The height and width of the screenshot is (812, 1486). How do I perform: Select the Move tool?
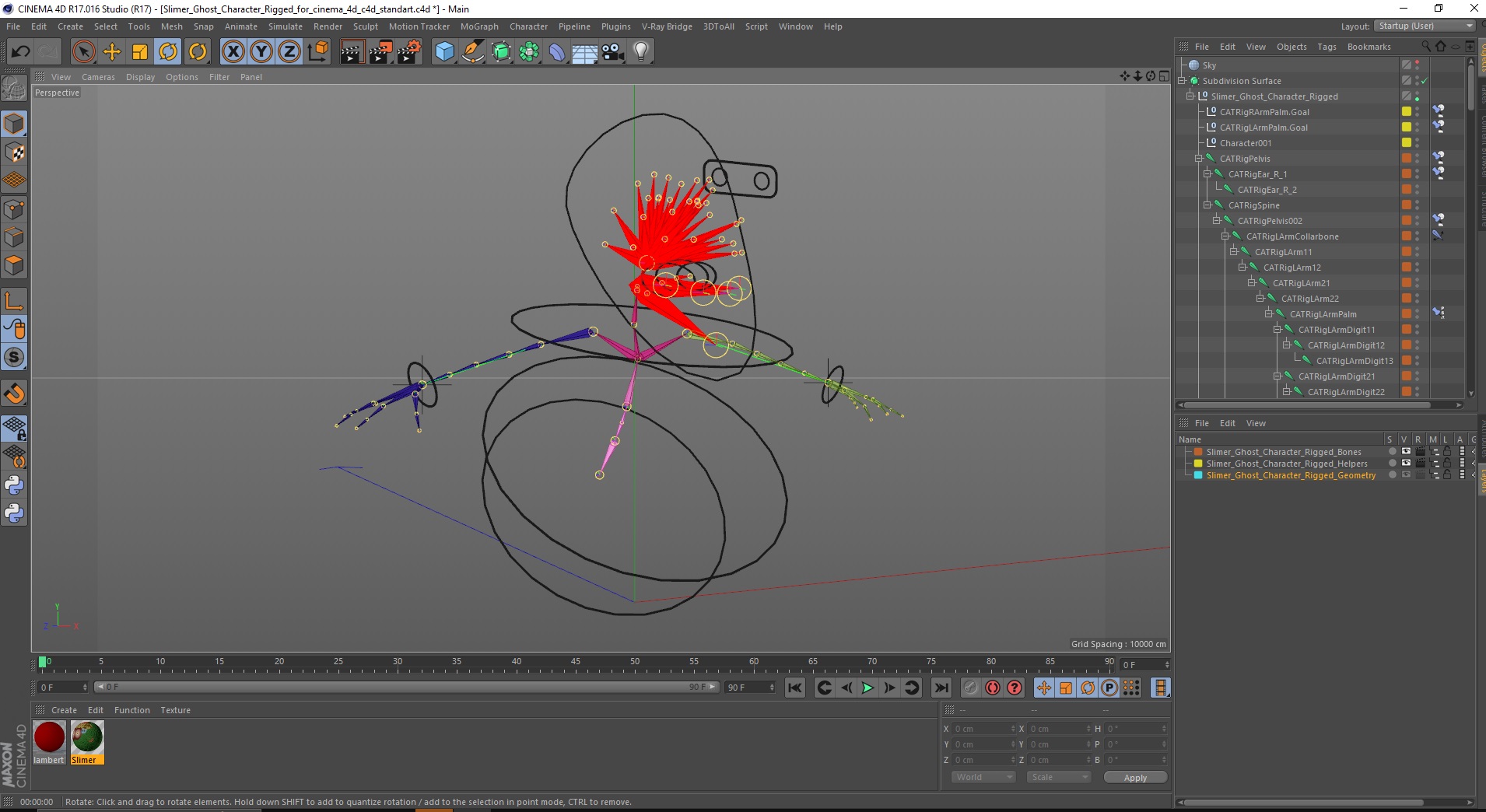click(112, 52)
